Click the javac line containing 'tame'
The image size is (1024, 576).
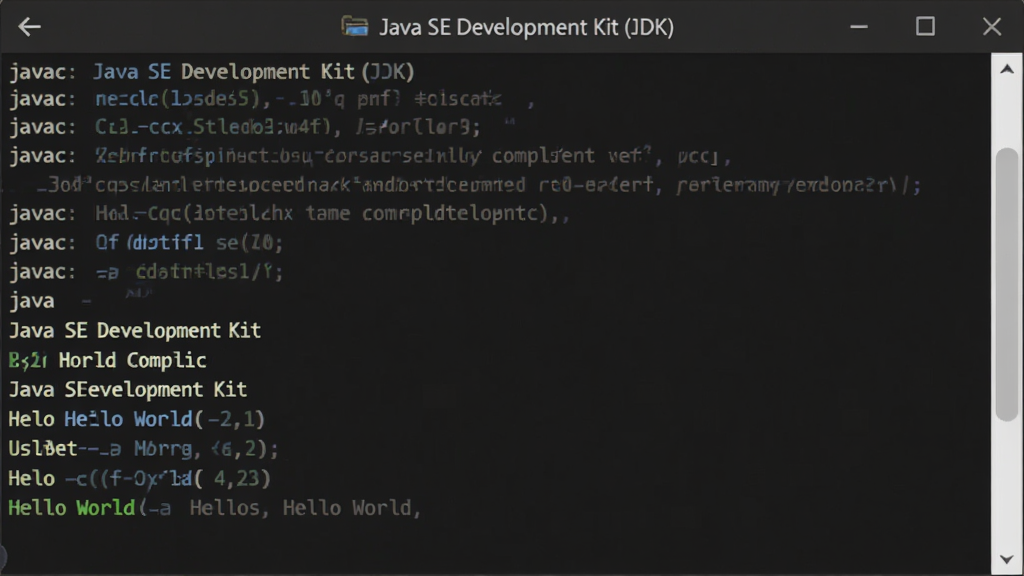[x=289, y=214]
